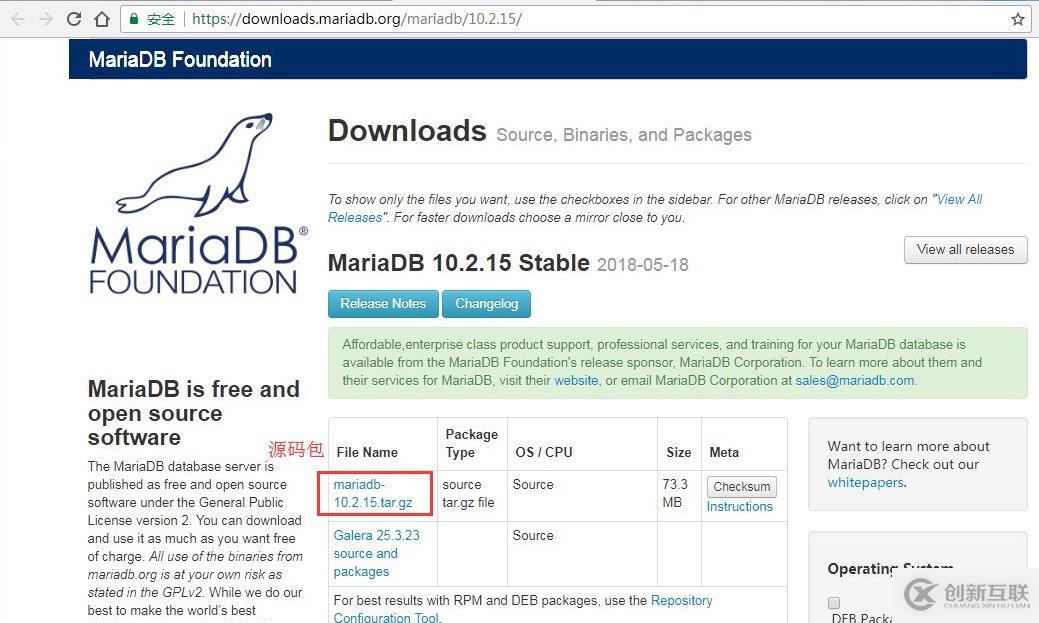1039x623 pixels.
Task: Click the downloads.mariadb.org address bar
Action: [574, 19]
